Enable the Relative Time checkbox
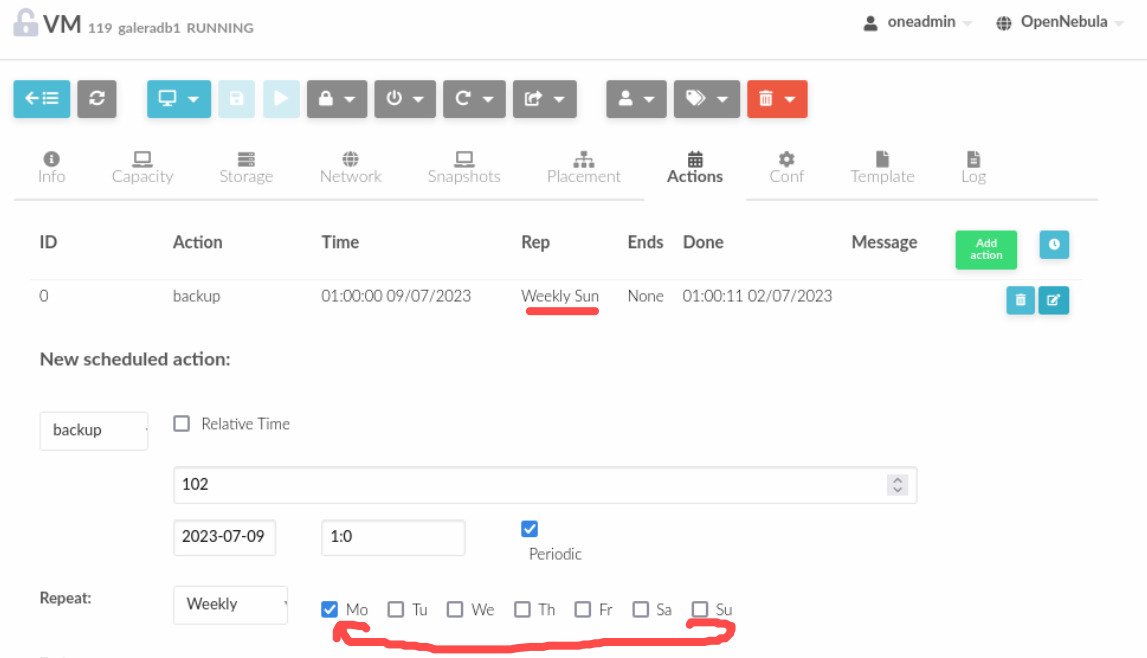 click(x=181, y=423)
